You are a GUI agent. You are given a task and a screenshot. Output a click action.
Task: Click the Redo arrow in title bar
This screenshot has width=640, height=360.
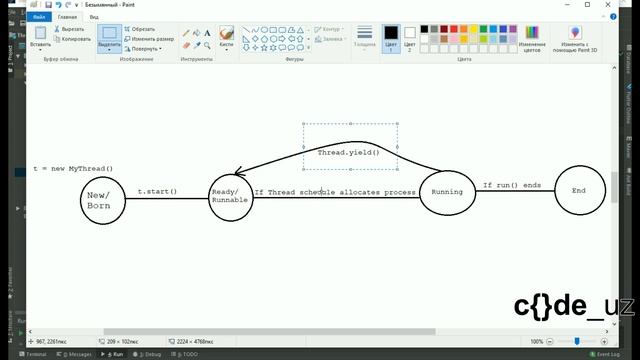pos(68,5)
